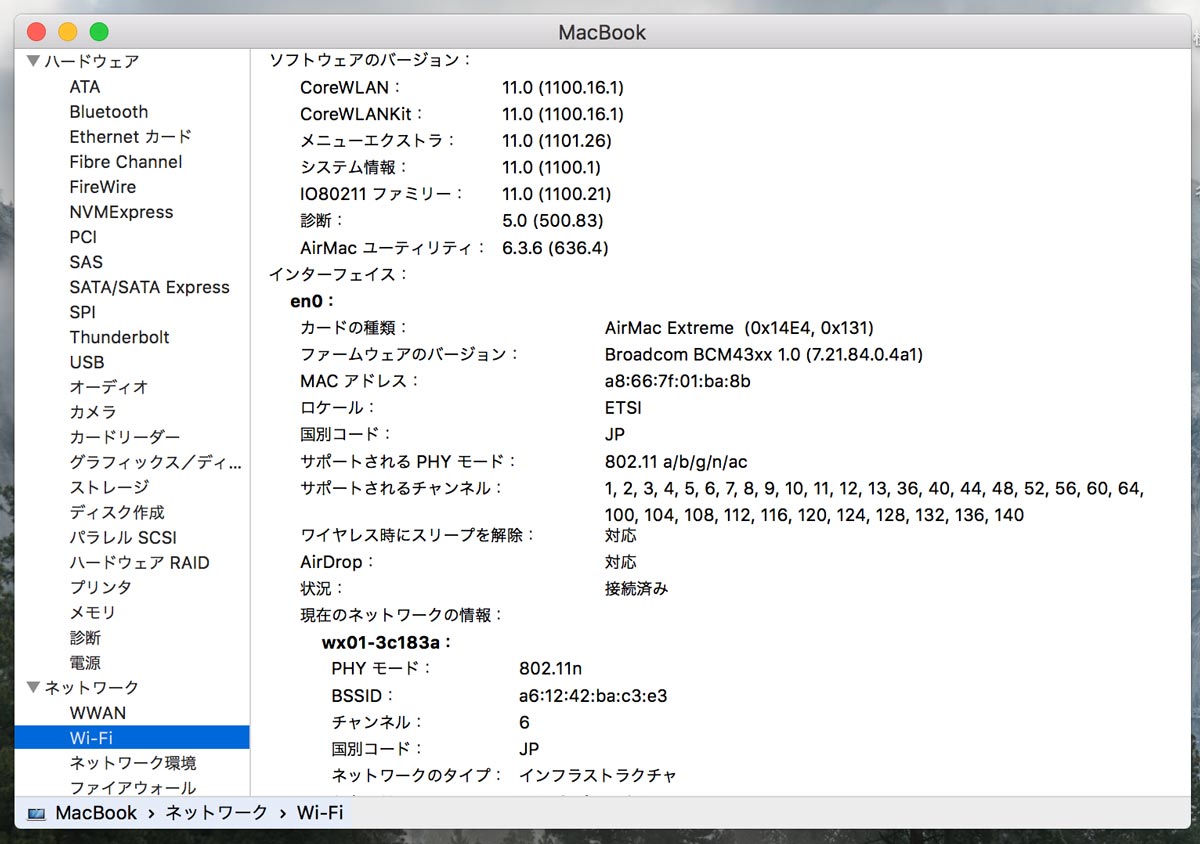Select SPI in the sidebar
This screenshot has width=1200, height=844.
83,312
